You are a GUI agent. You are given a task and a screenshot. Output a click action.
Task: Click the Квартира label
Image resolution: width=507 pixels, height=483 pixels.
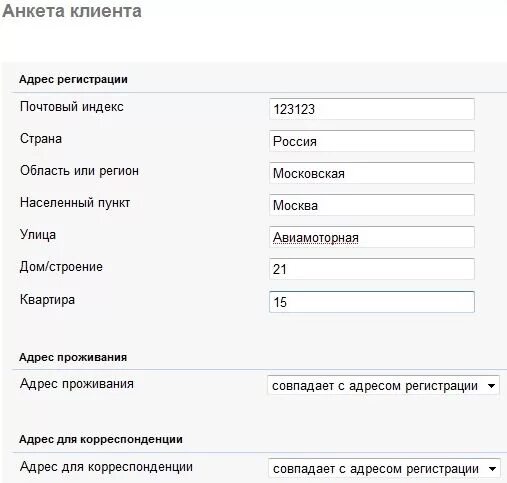(x=47, y=299)
